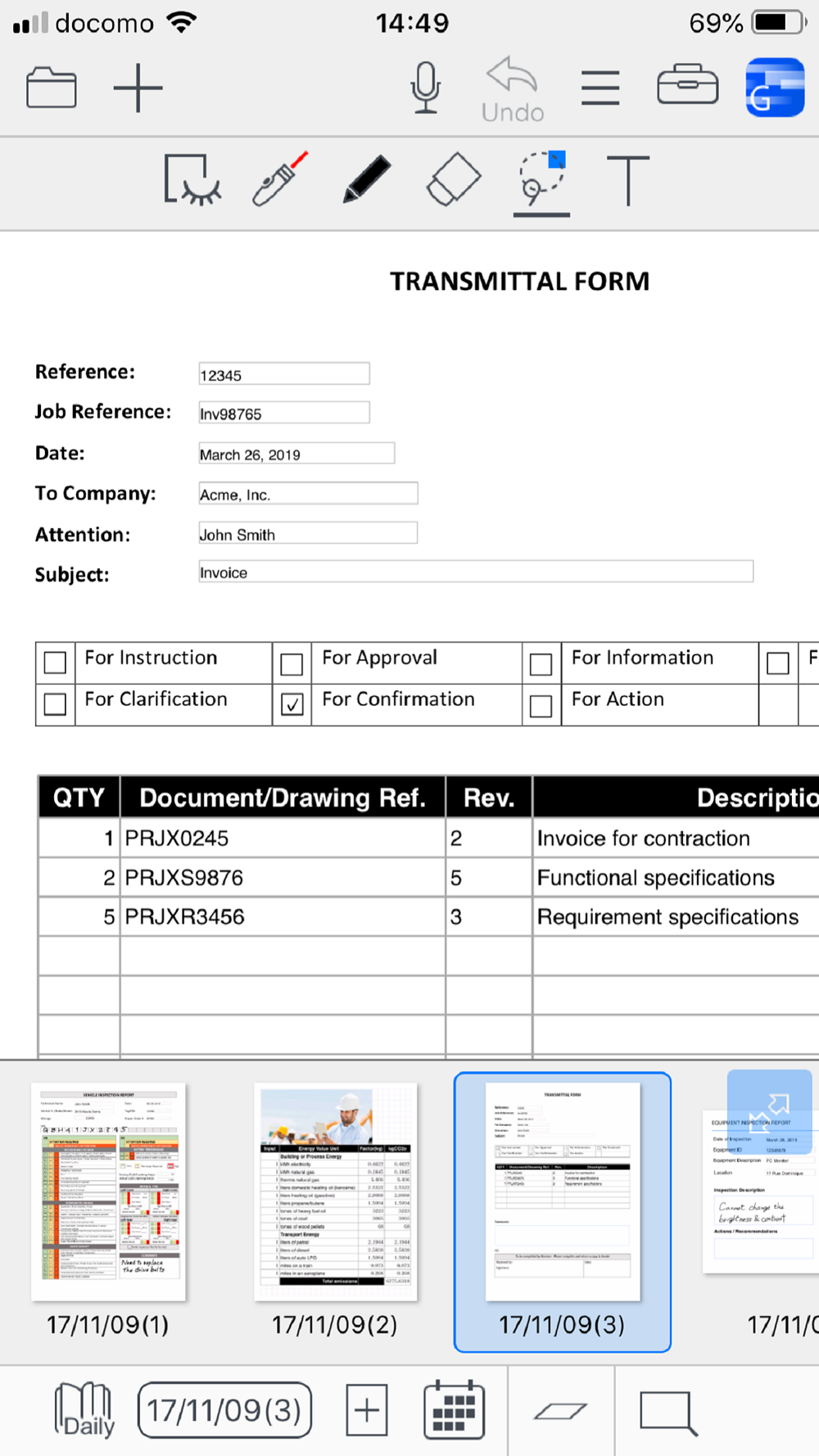Select the view-only eye tool
The height and width of the screenshot is (1456, 819).
click(x=192, y=179)
